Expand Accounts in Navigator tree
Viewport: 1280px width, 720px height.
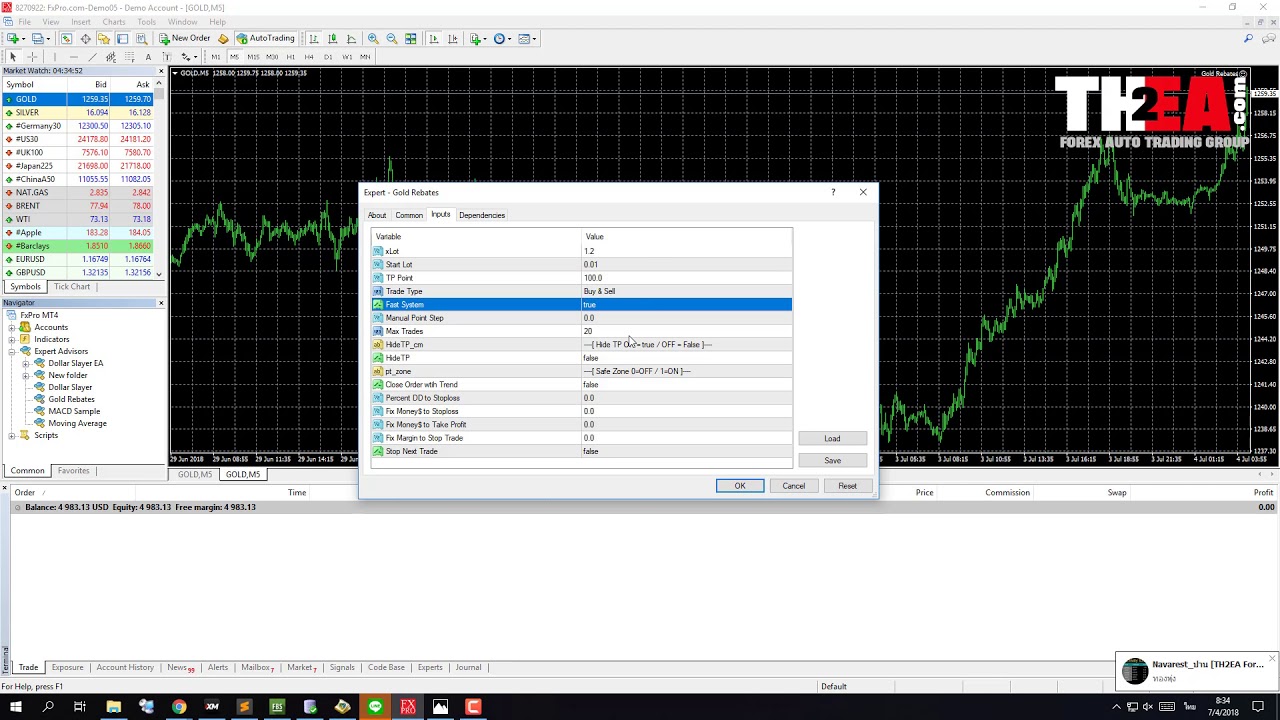click(12, 327)
